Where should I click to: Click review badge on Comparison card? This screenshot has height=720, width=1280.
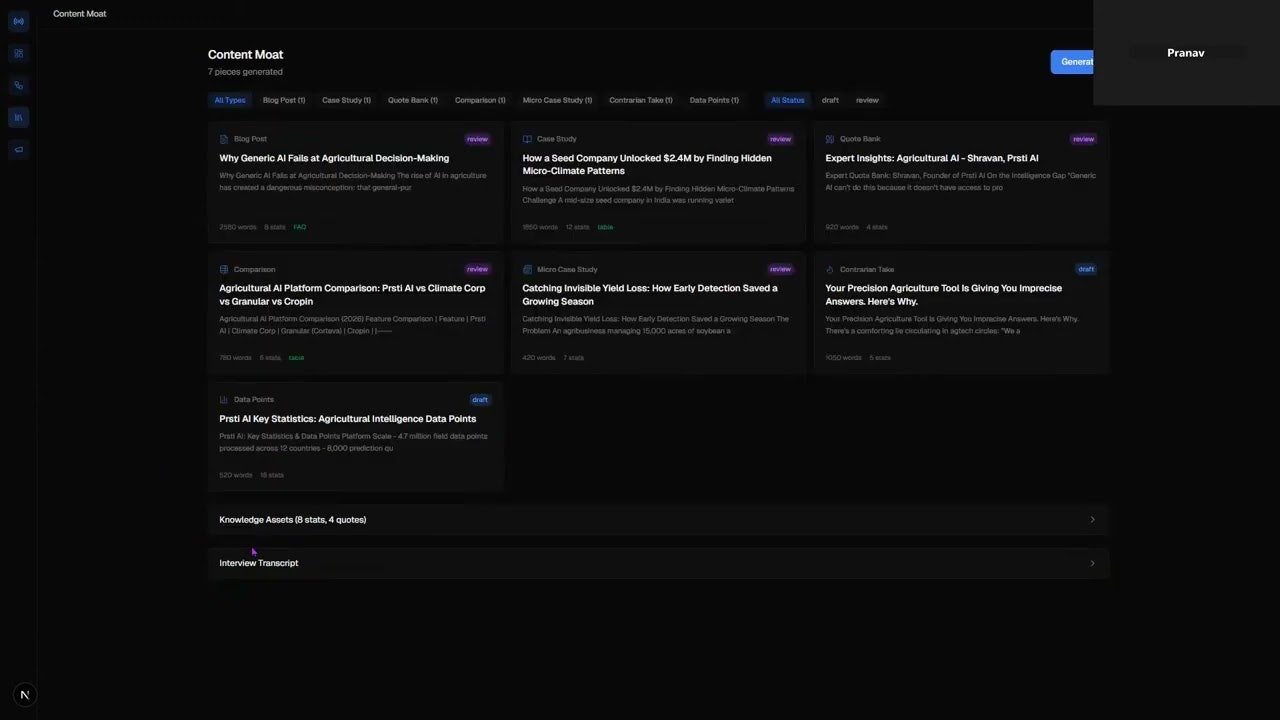point(478,269)
